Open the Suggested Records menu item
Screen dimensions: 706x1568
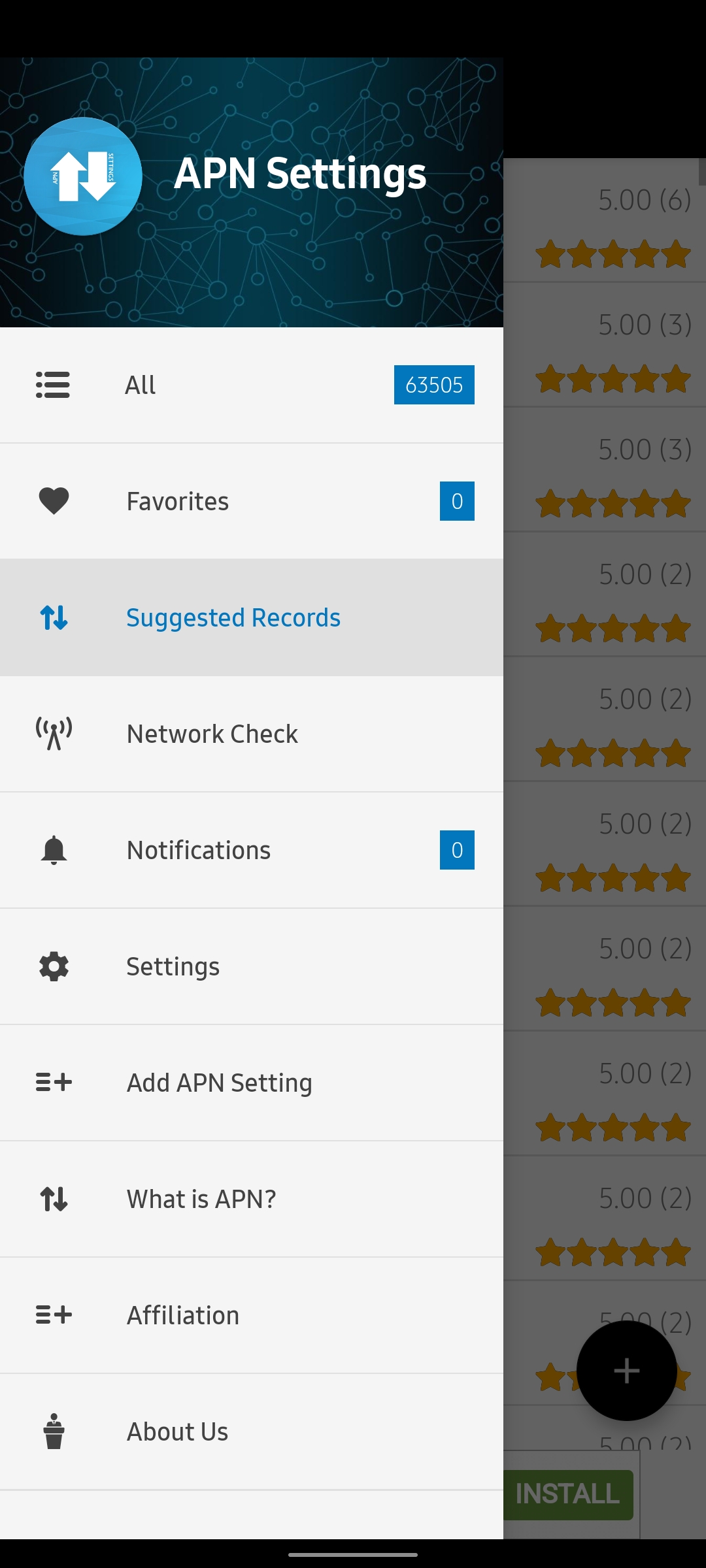click(233, 617)
